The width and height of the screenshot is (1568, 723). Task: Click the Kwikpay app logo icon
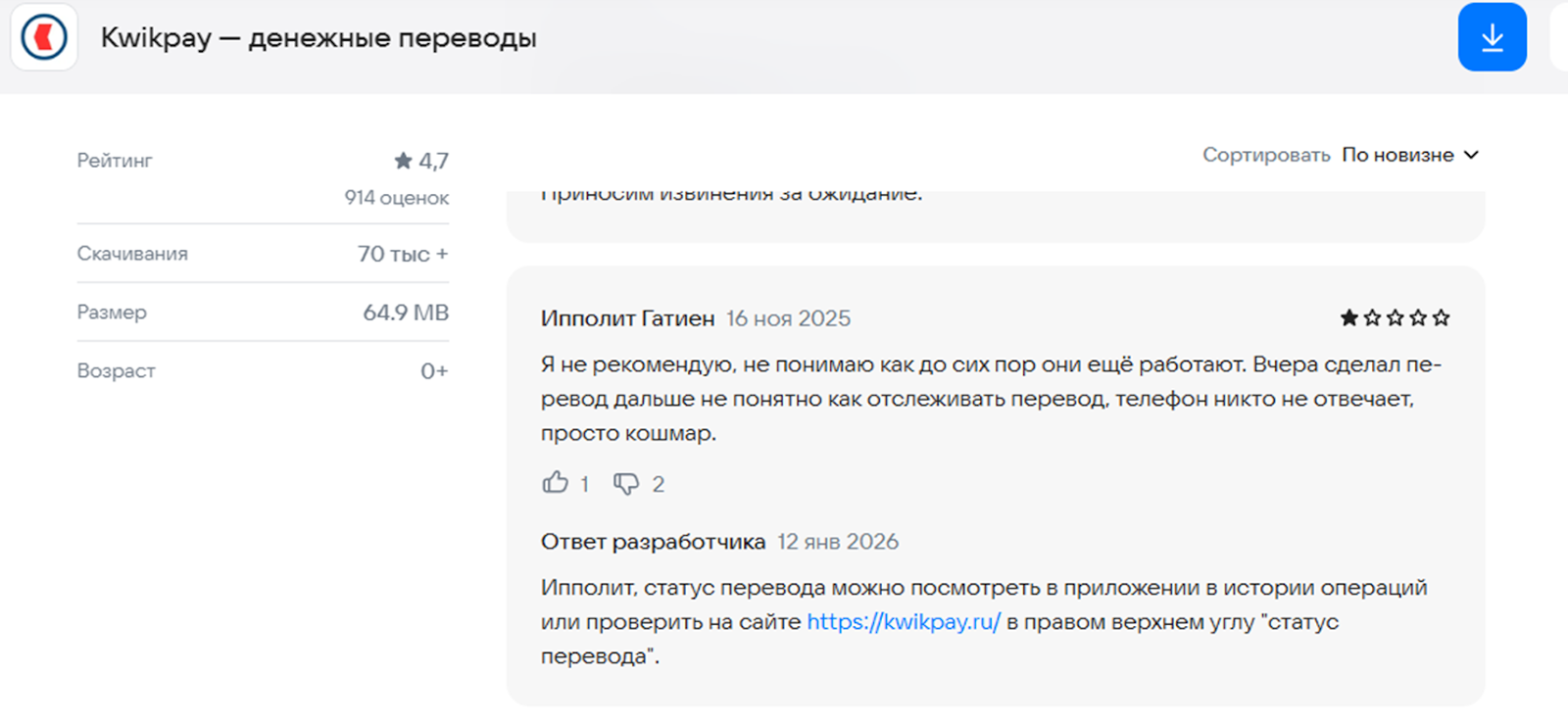[44, 37]
